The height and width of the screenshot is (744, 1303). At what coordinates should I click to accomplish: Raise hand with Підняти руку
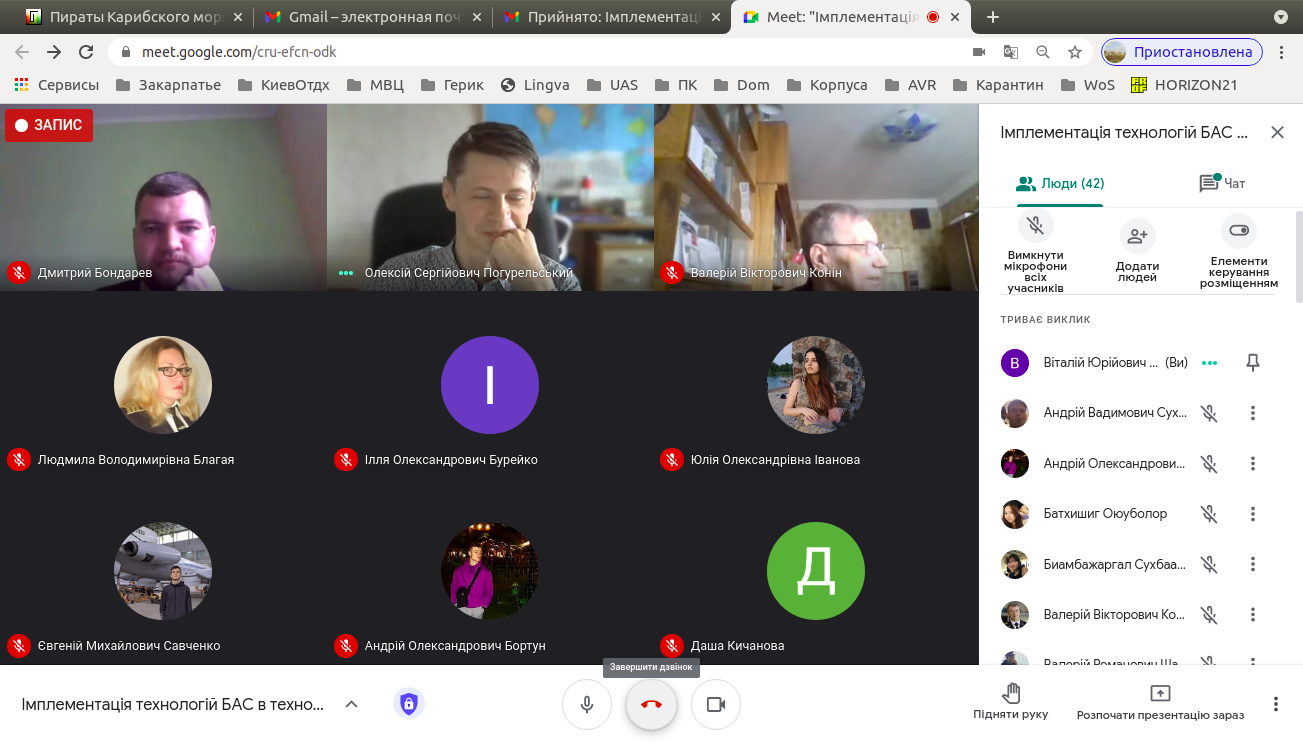(x=1010, y=702)
